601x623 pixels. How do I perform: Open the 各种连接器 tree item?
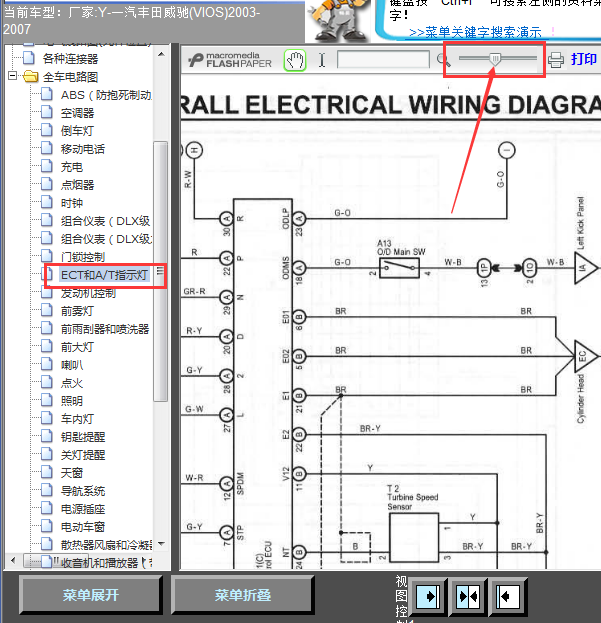[x=70, y=59]
